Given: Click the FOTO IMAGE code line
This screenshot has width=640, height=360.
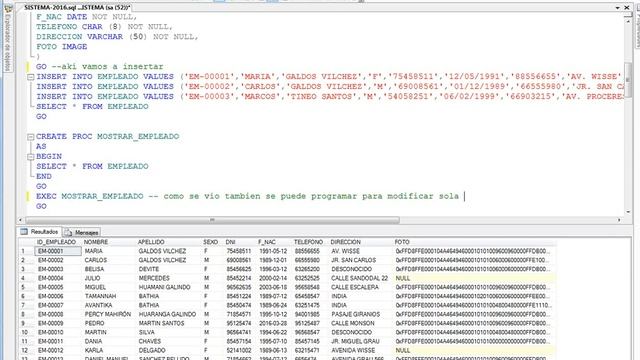Looking at the screenshot, I should point(62,47).
